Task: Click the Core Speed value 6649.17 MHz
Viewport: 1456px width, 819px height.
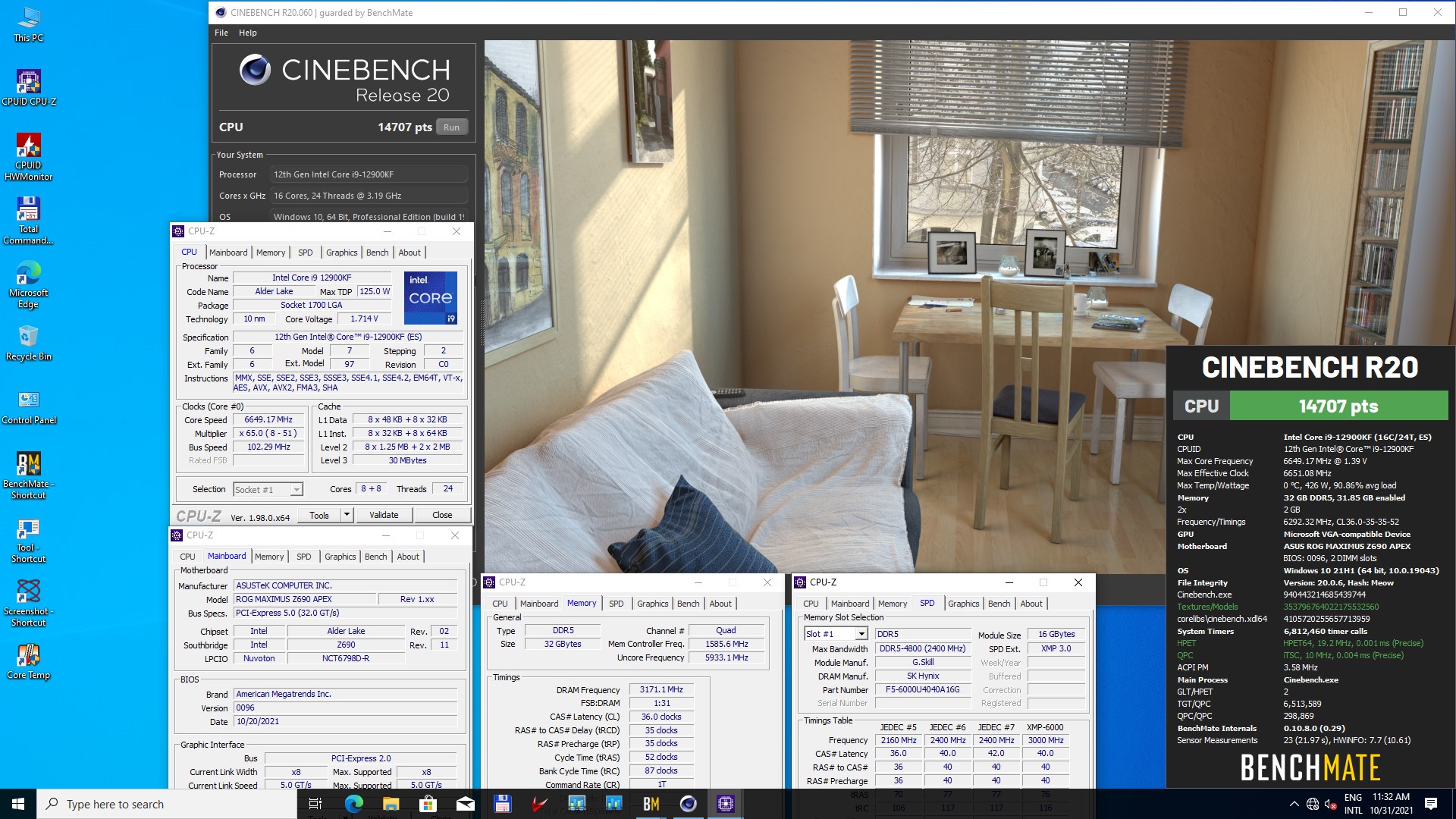Action: click(x=268, y=419)
